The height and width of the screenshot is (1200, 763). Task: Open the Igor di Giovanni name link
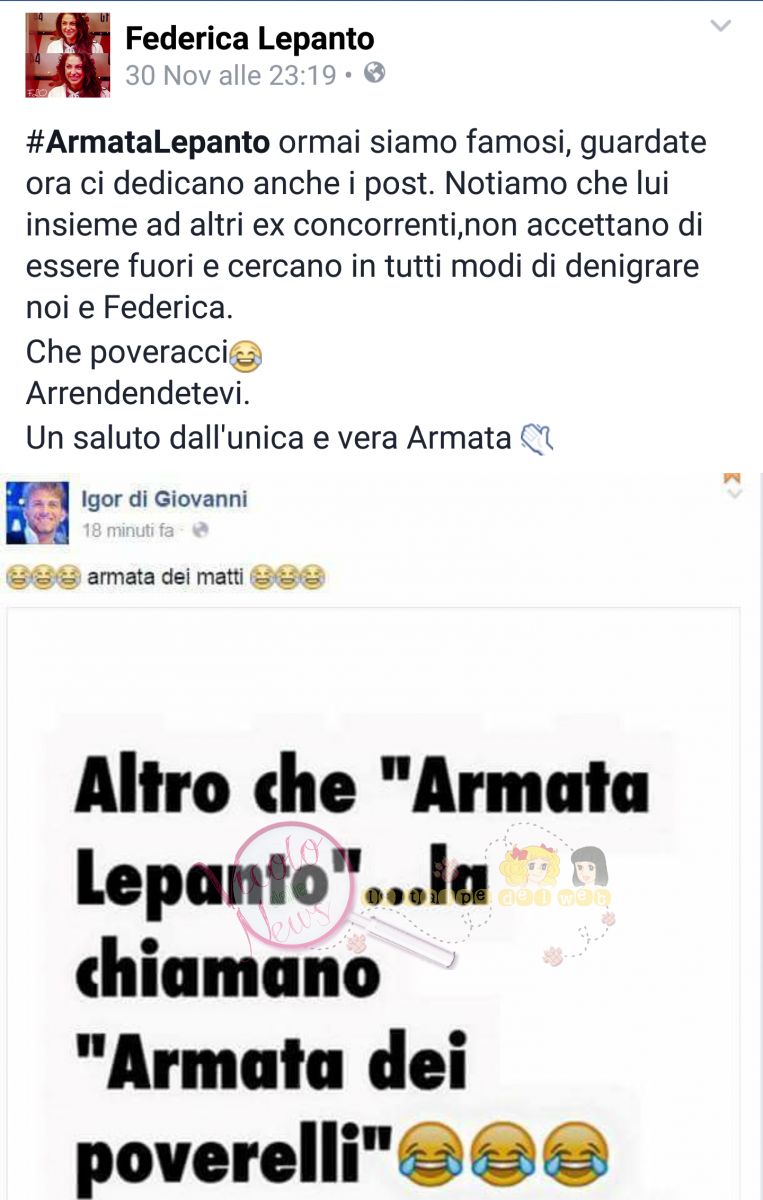pos(164,499)
